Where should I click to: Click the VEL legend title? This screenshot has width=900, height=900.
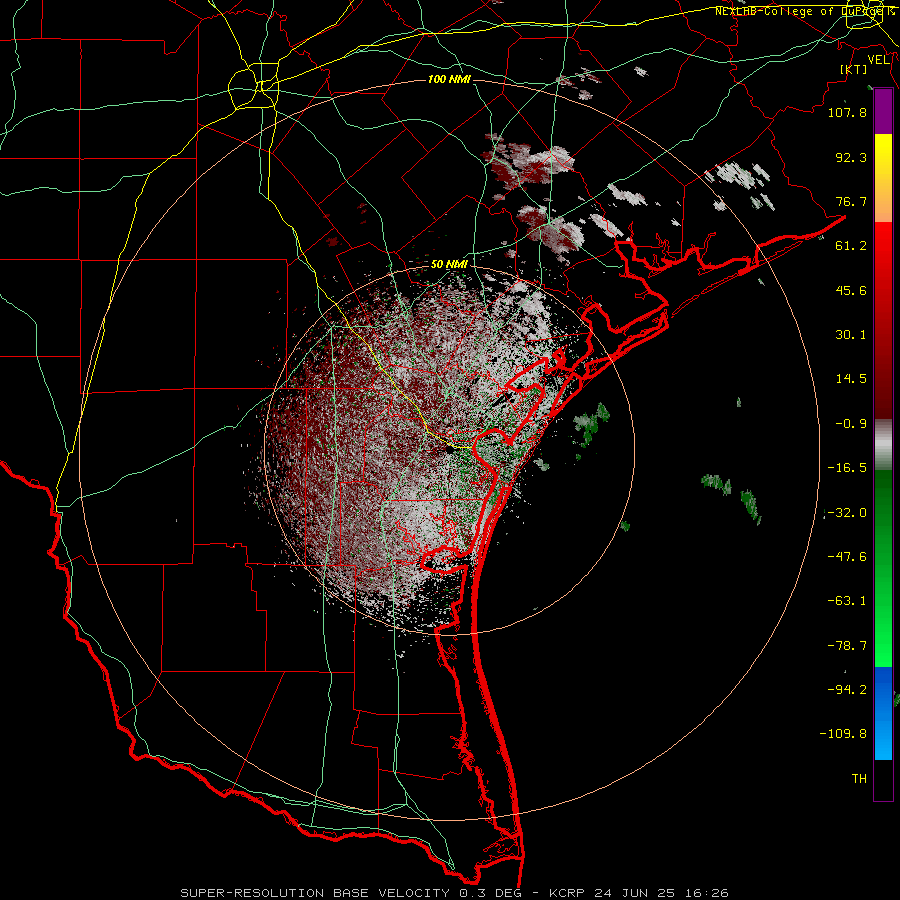878,60
